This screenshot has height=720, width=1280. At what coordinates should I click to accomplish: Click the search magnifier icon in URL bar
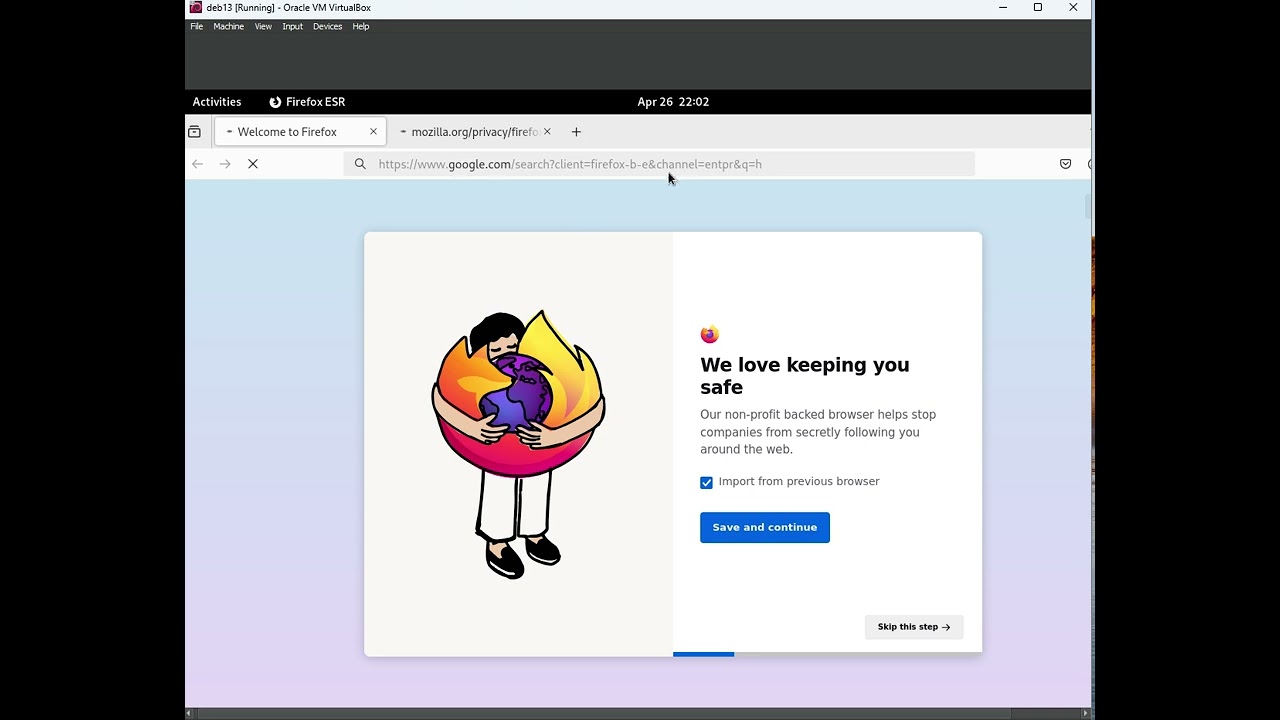coord(360,164)
